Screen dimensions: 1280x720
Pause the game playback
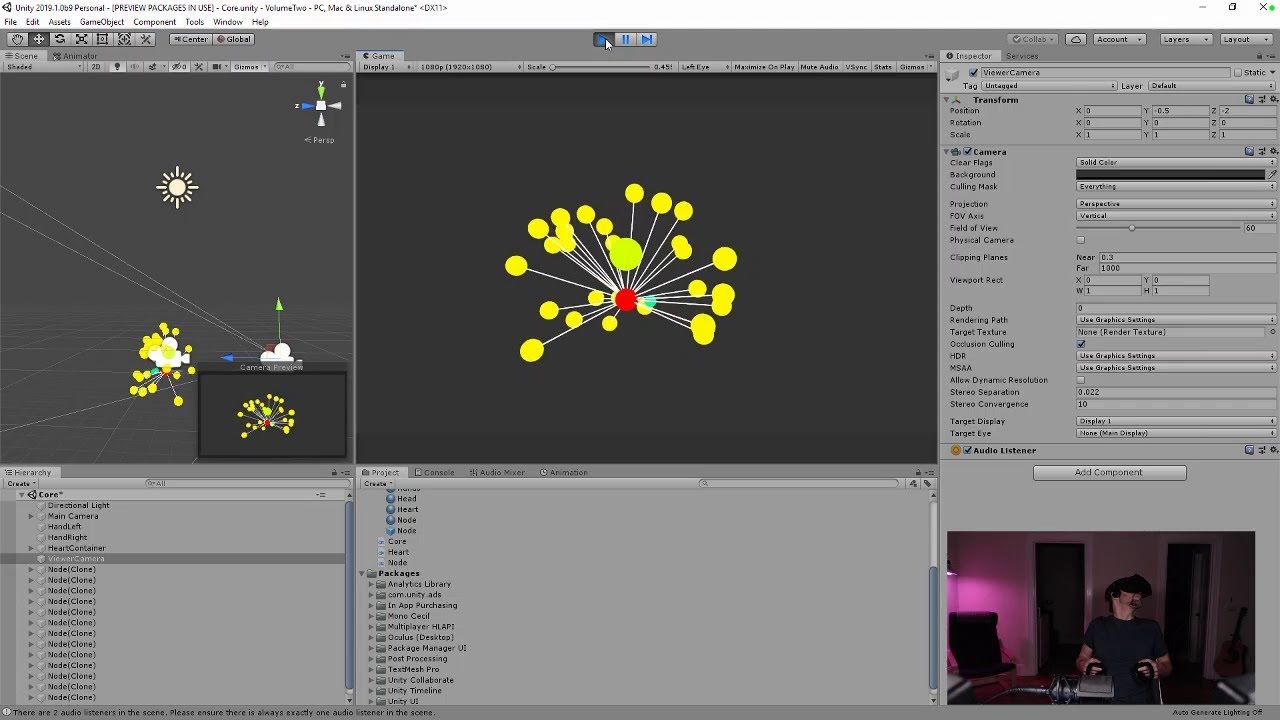click(625, 39)
